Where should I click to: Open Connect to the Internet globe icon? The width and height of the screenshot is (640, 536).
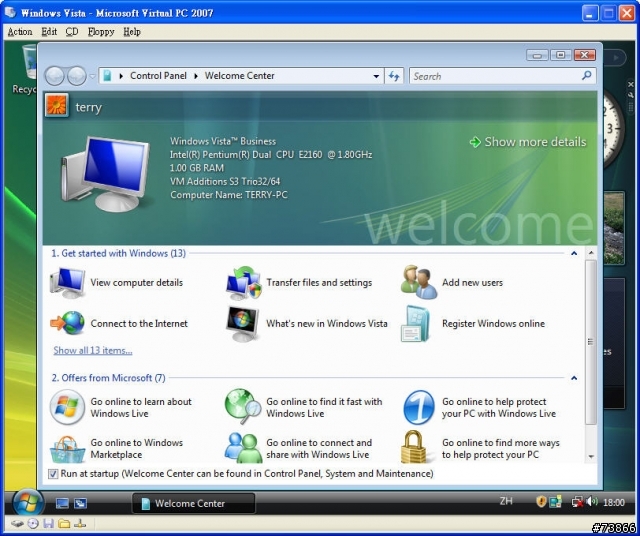67,323
